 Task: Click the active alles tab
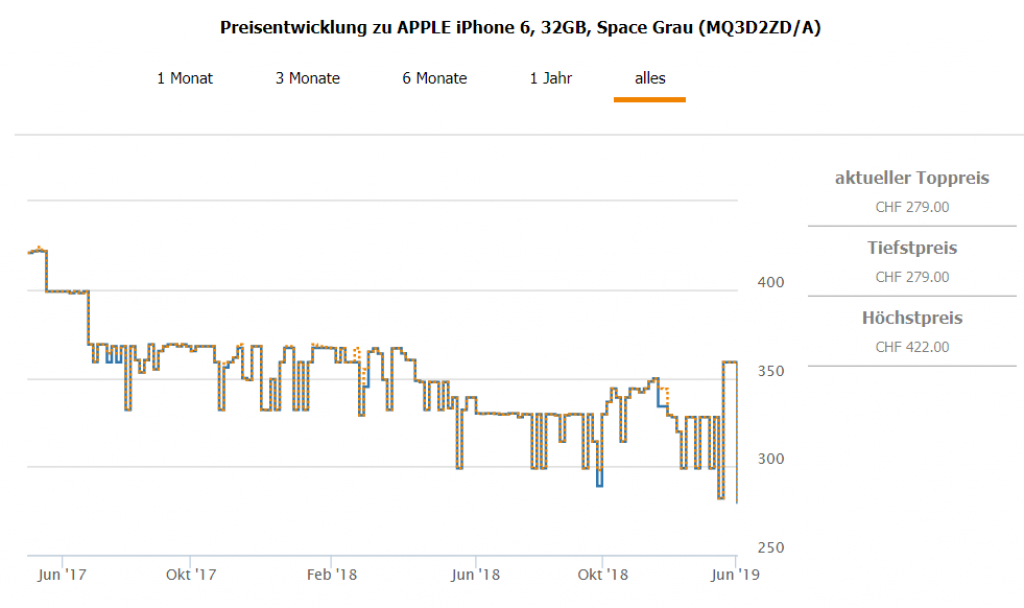coord(650,78)
